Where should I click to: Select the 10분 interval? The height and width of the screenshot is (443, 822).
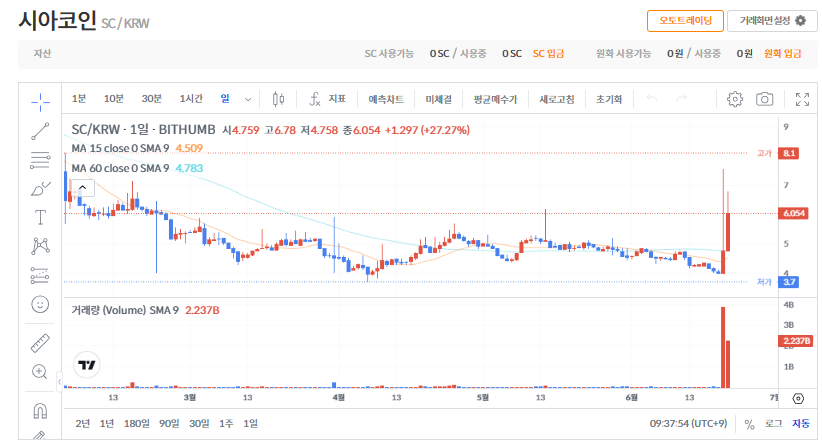(x=113, y=99)
